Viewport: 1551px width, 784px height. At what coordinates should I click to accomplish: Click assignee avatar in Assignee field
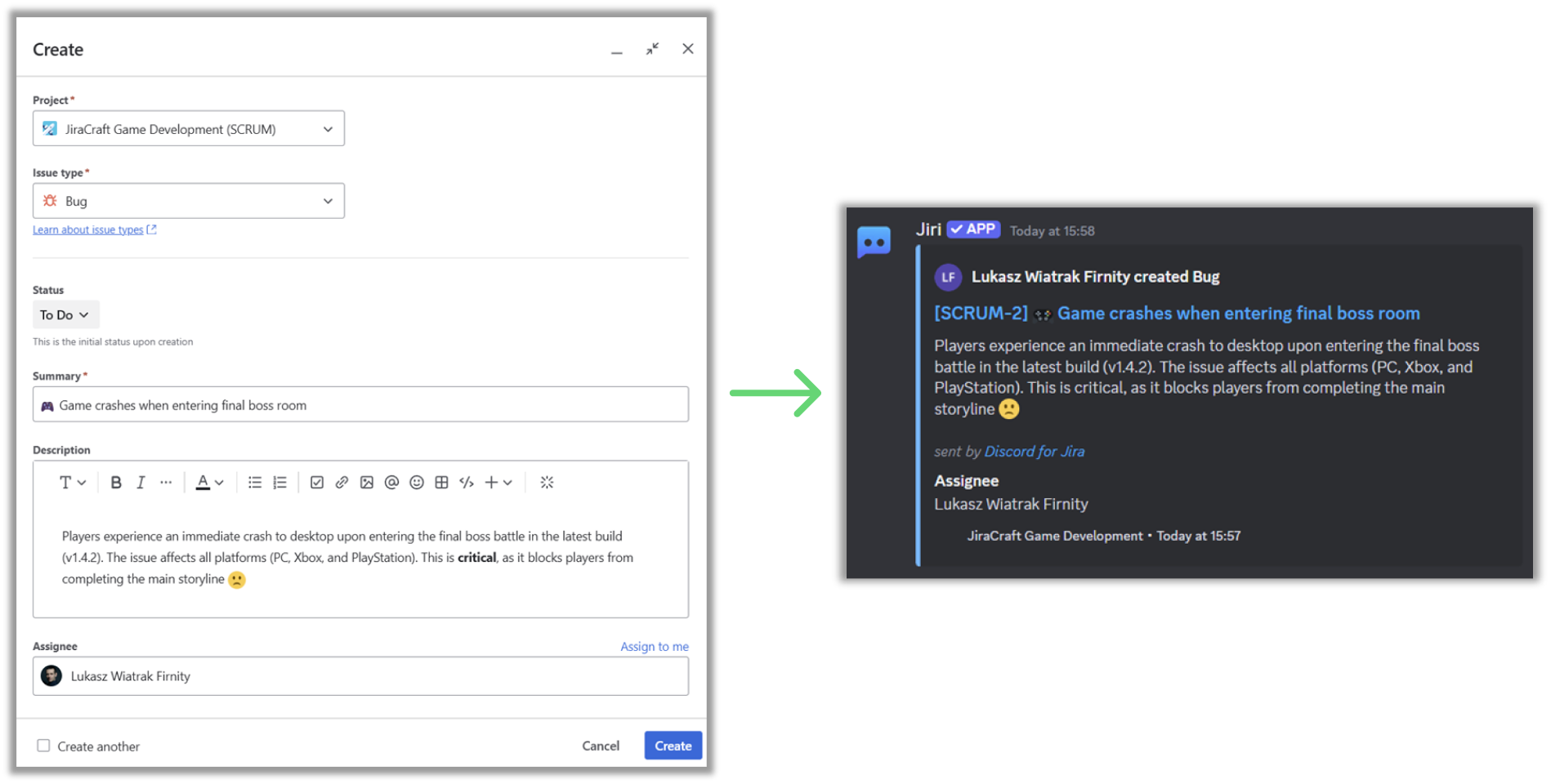point(51,676)
